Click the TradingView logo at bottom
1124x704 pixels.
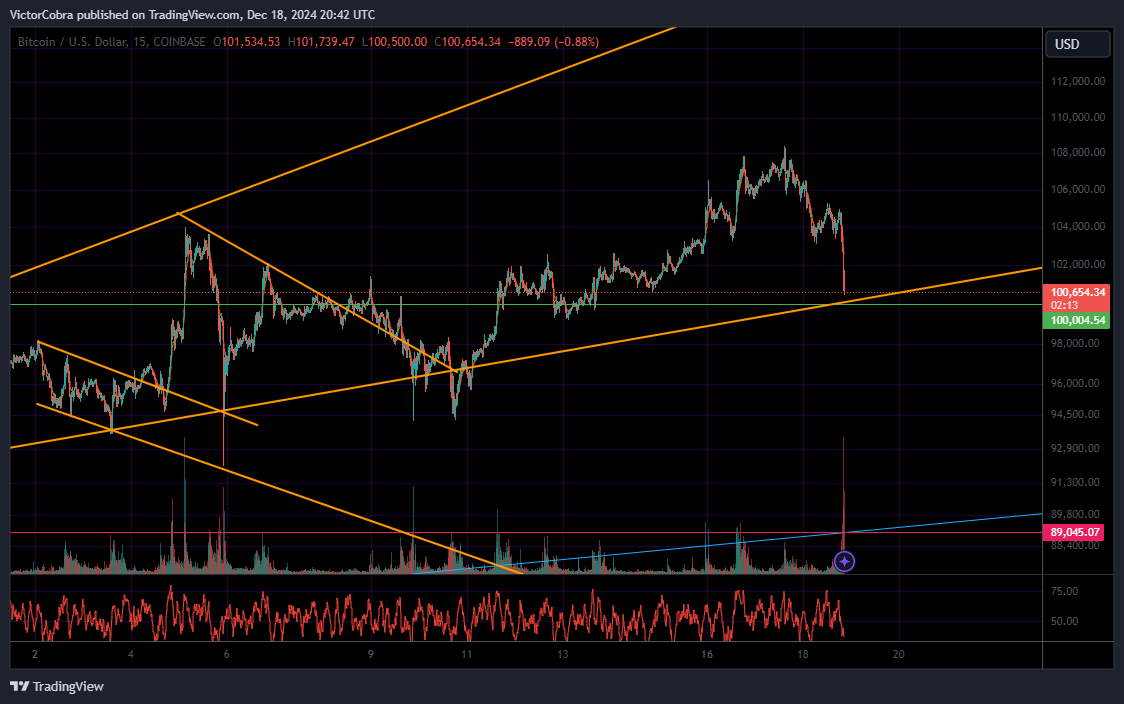click(x=57, y=686)
